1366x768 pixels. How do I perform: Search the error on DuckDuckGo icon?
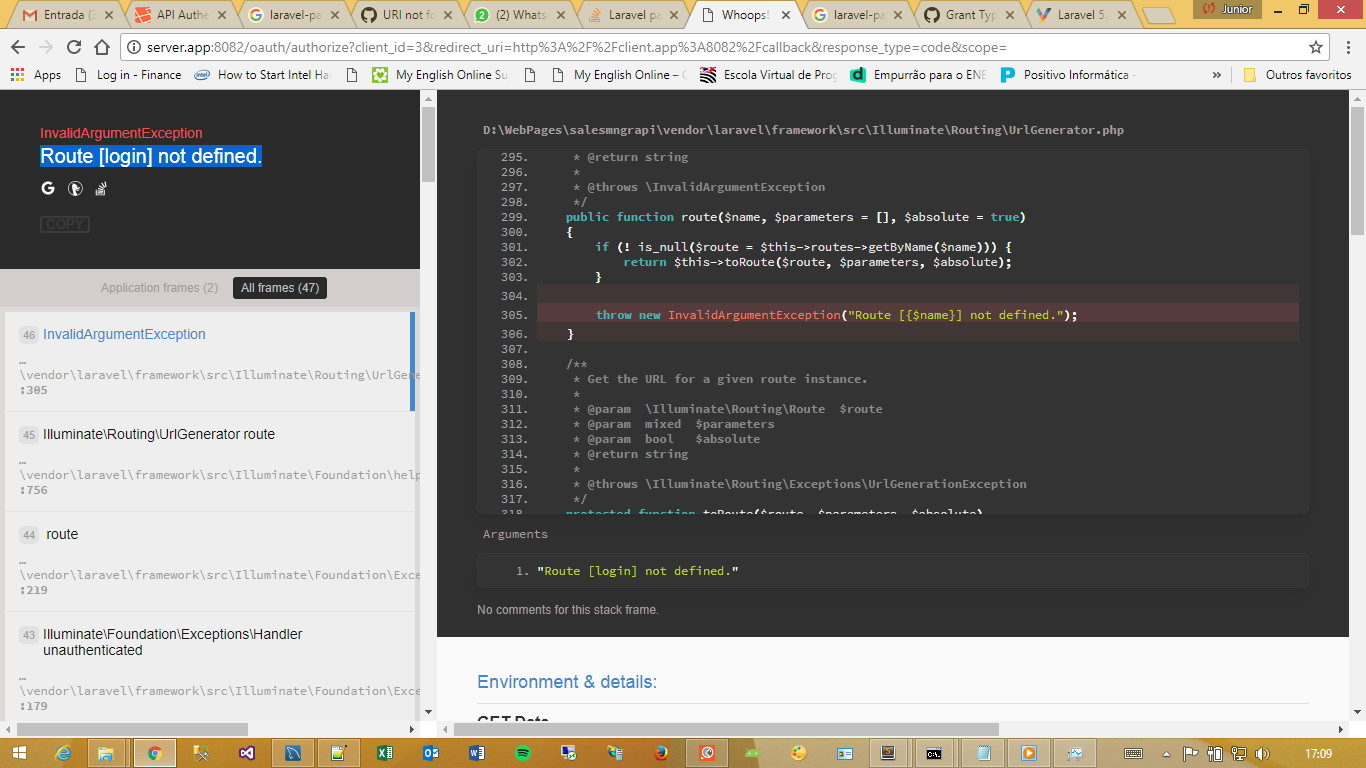coord(75,188)
